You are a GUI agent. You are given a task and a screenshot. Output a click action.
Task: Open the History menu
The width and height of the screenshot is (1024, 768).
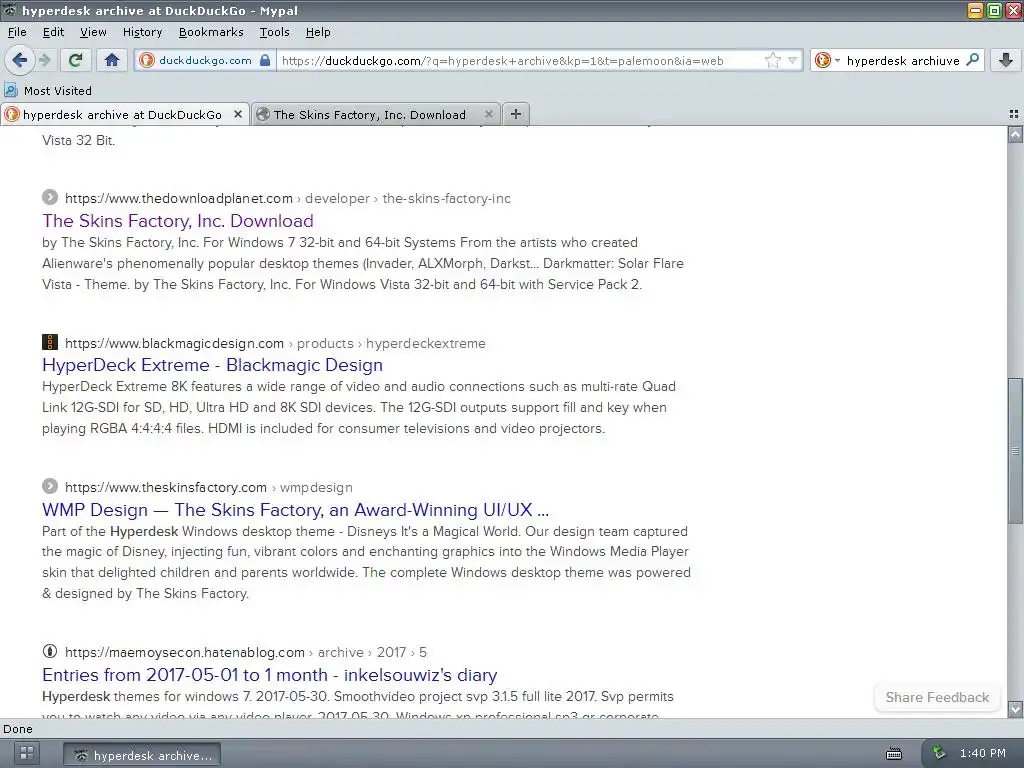pyautogui.click(x=142, y=32)
